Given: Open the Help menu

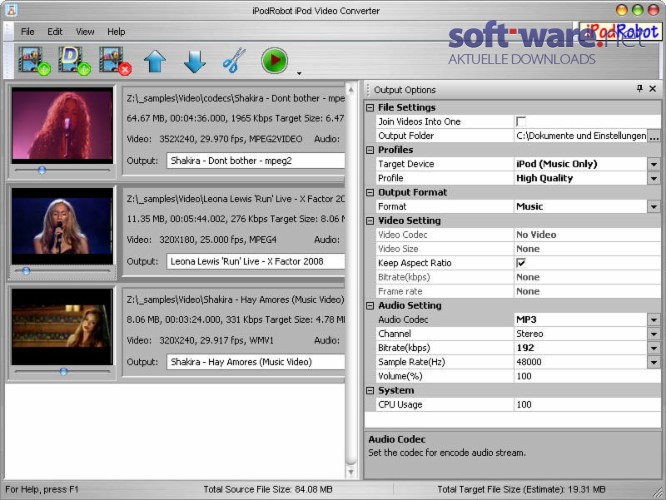Looking at the screenshot, I should click(x=116, y=32).
